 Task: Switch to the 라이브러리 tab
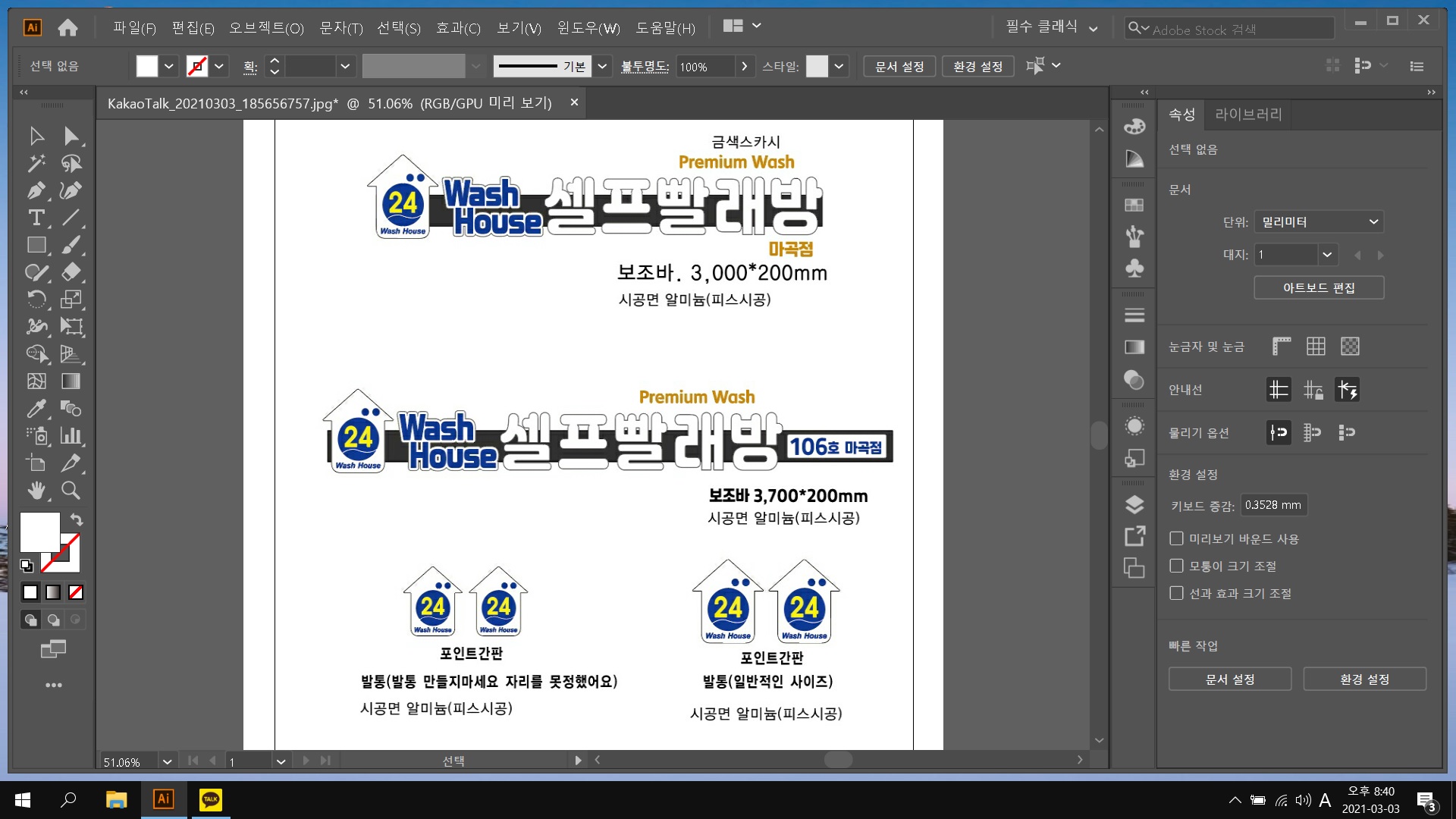click(x=1247, y=115)
